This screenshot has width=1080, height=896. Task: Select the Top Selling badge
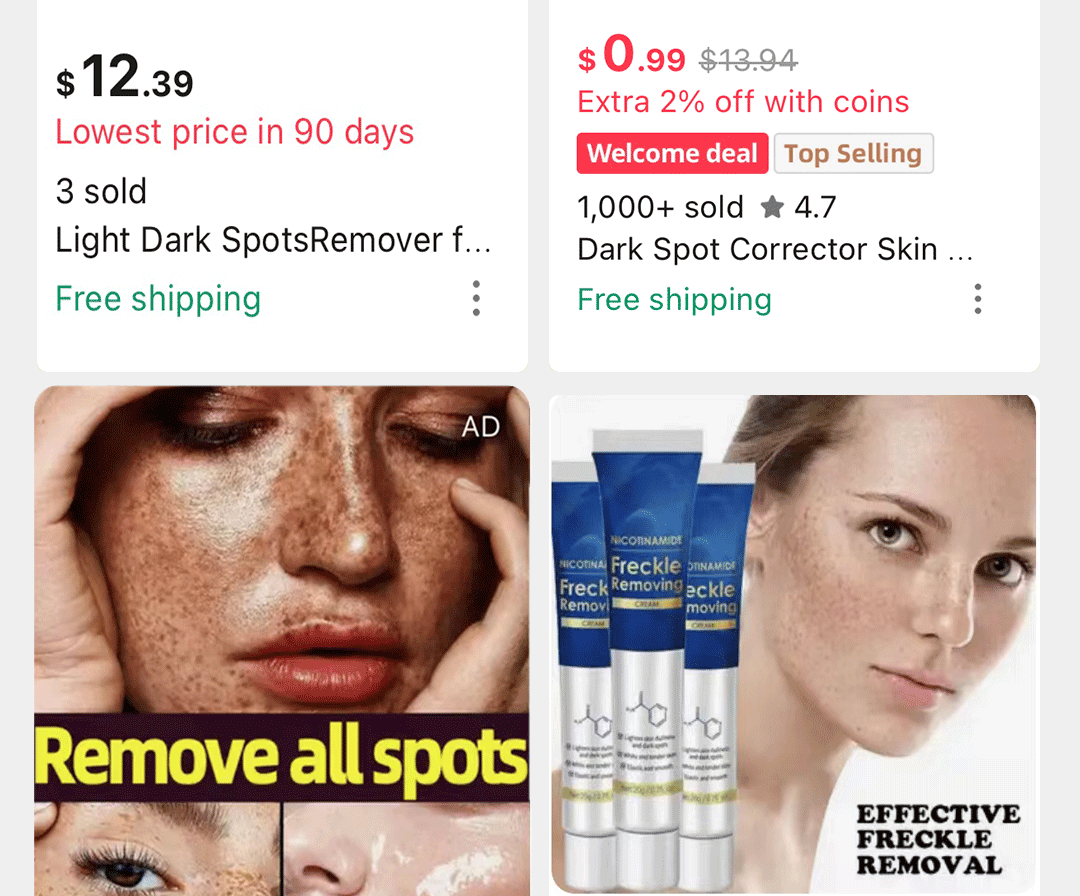[853, 153]
